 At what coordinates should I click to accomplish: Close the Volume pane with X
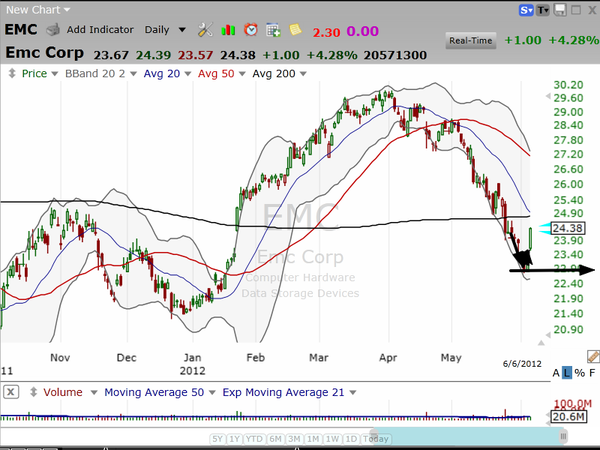(11, 392)
